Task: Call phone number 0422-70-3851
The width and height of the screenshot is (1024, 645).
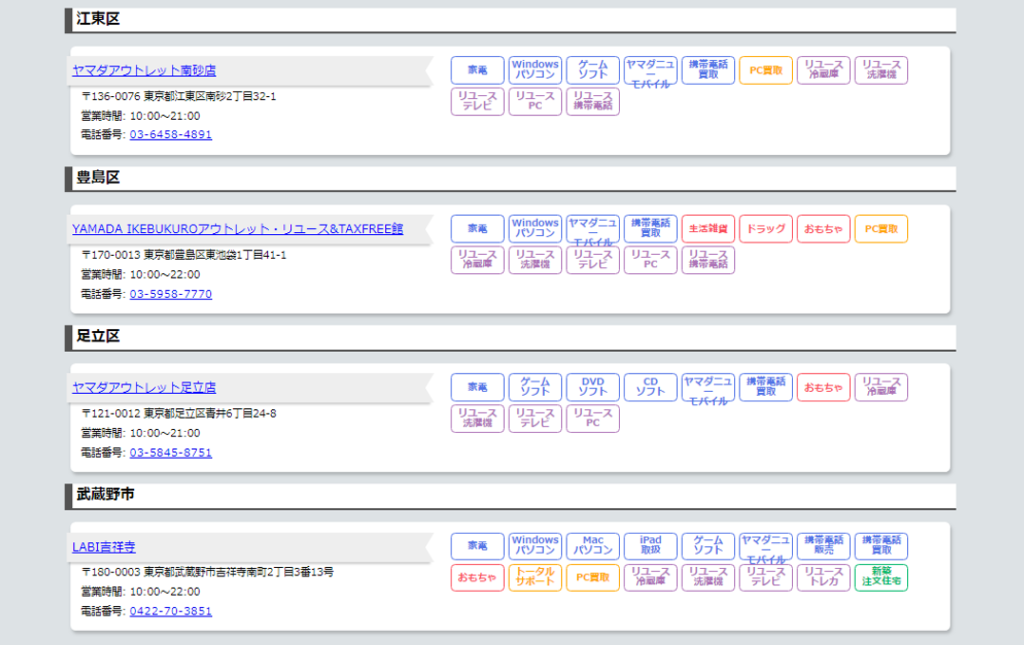Action: point(170,611)
